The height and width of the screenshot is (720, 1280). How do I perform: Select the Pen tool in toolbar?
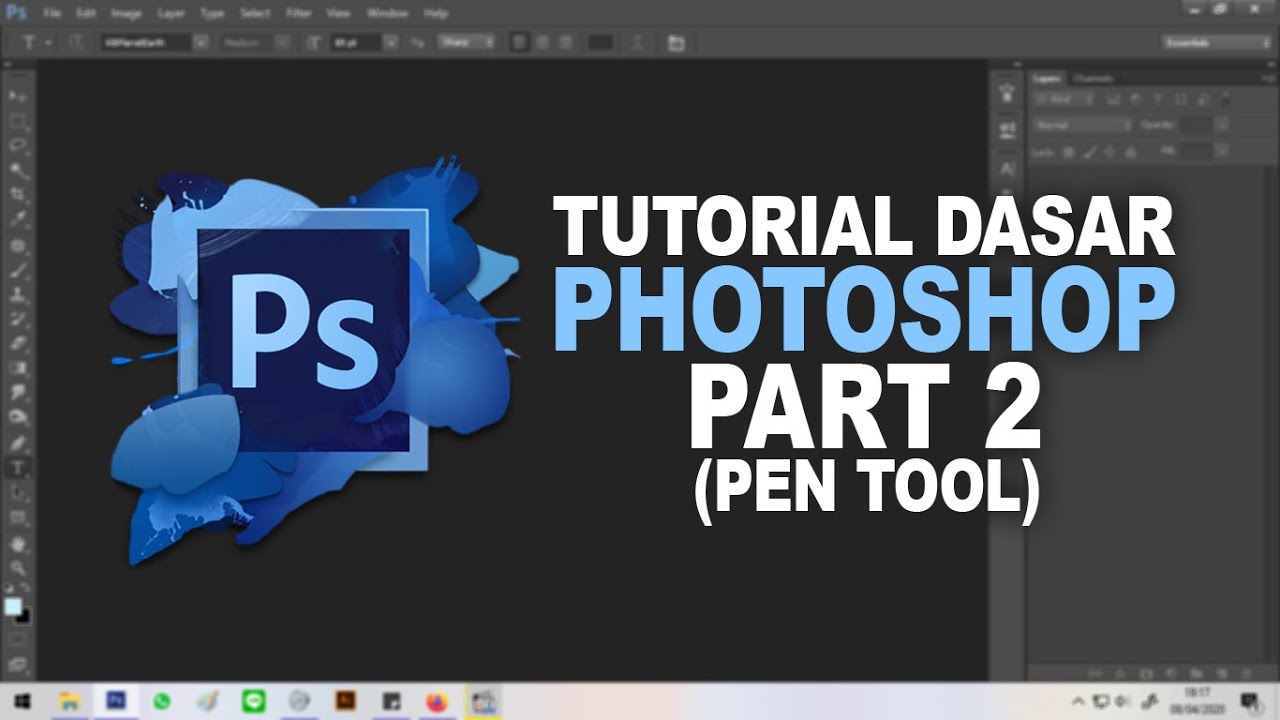click(x=18, y=443)
